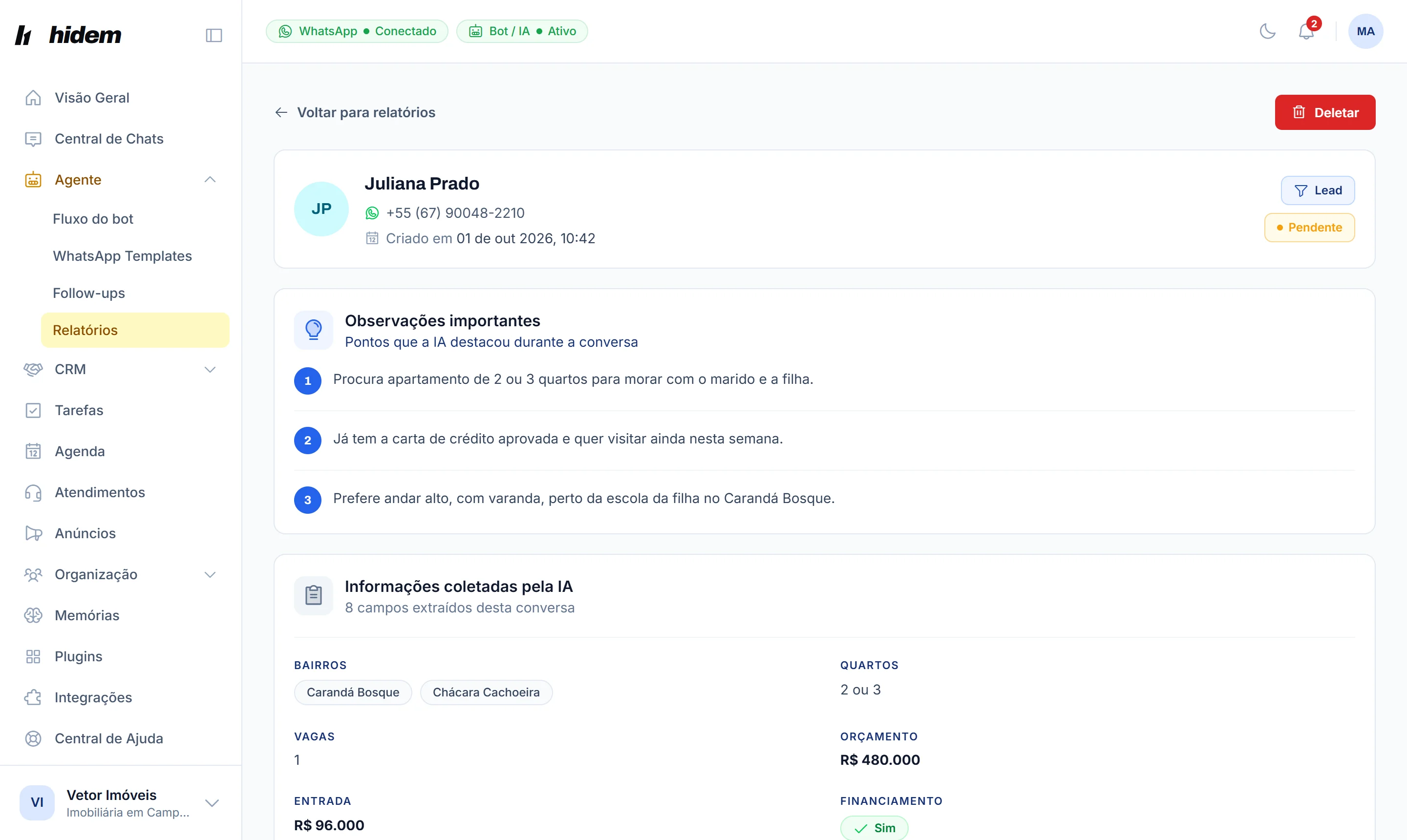
Task: Click the Pendente status badge
Action: click(1309, 228)
